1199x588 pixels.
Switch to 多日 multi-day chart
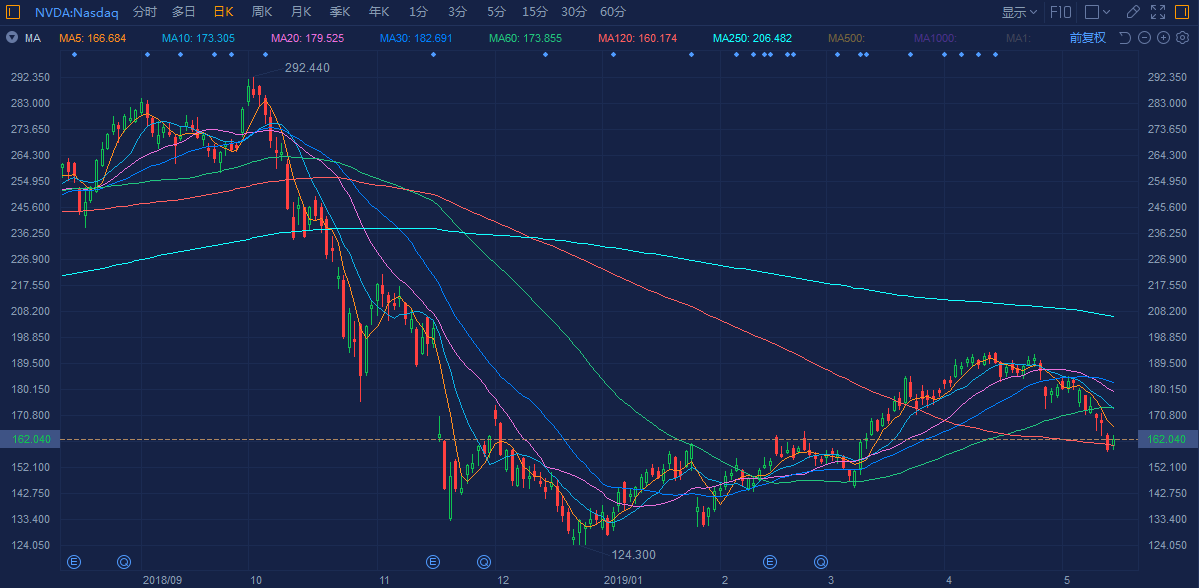[184, 12]
